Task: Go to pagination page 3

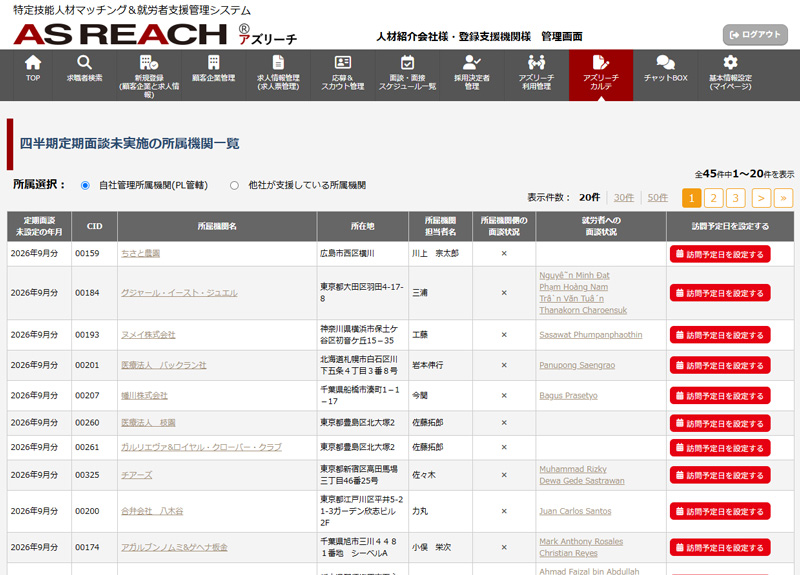Action: [735, 198]
